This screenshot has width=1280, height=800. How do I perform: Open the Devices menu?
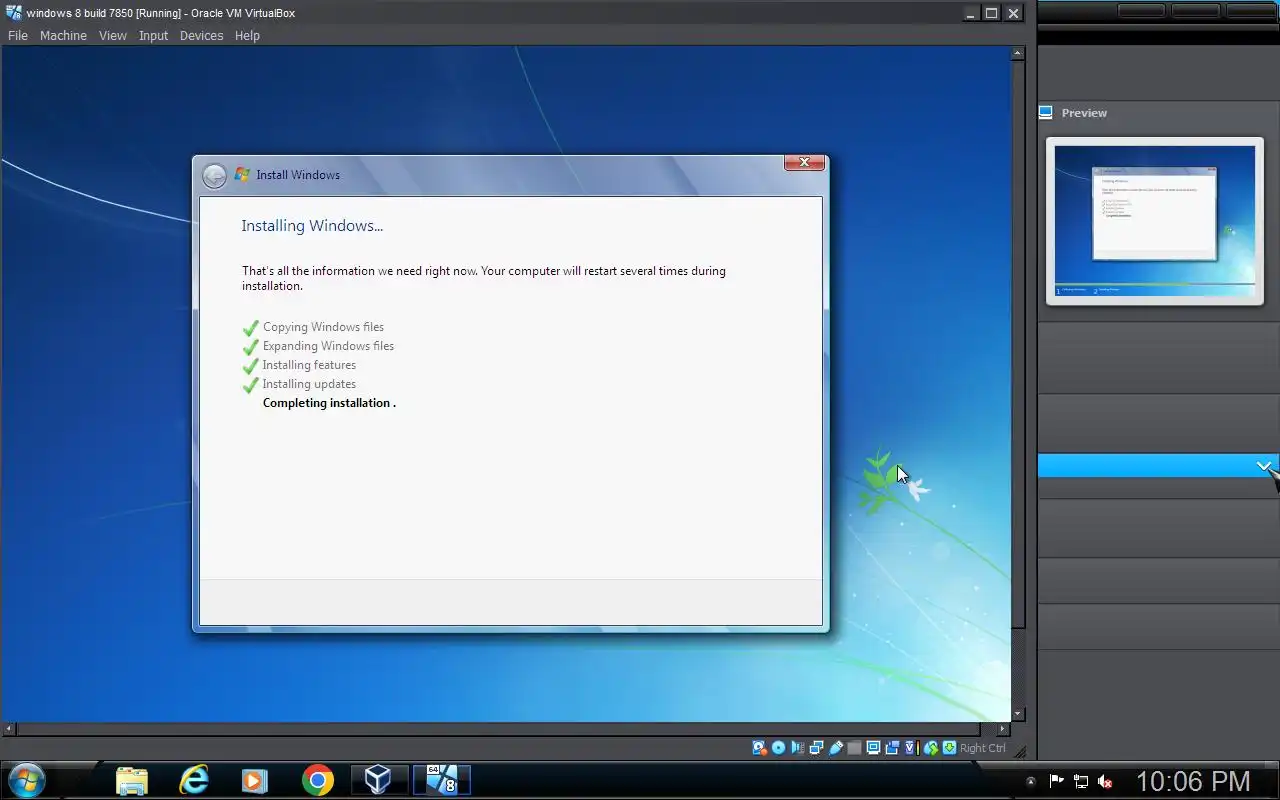click(x=201, y=35)
